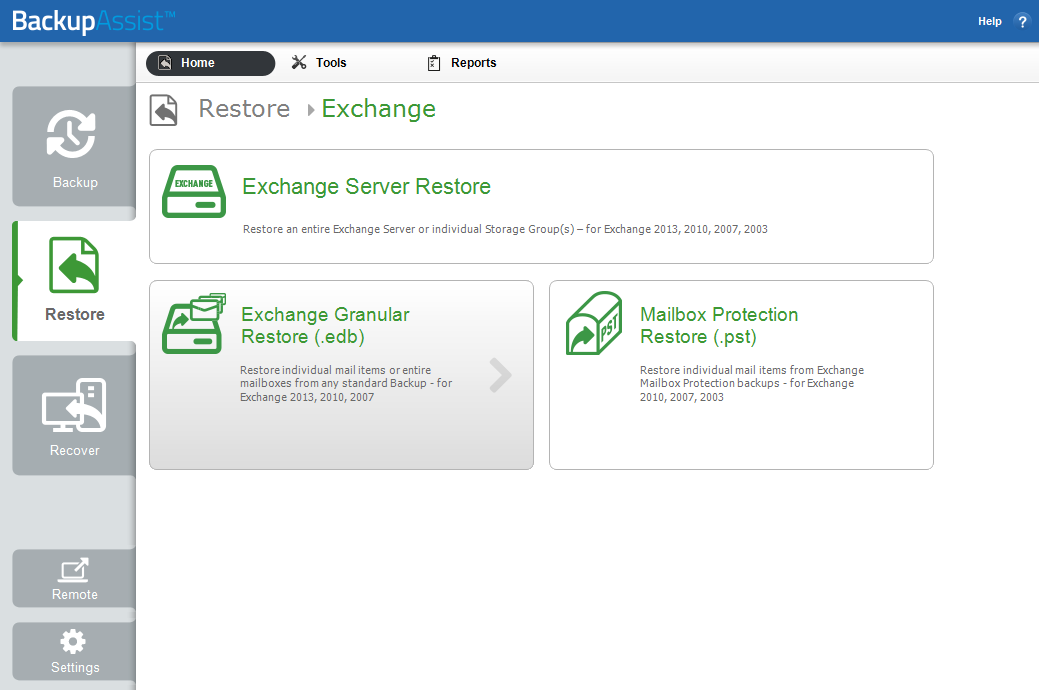Switch to the Home tab
The height and width of the screenshot is (690, 1039).
pyautogui.click(x=210, y=63)
